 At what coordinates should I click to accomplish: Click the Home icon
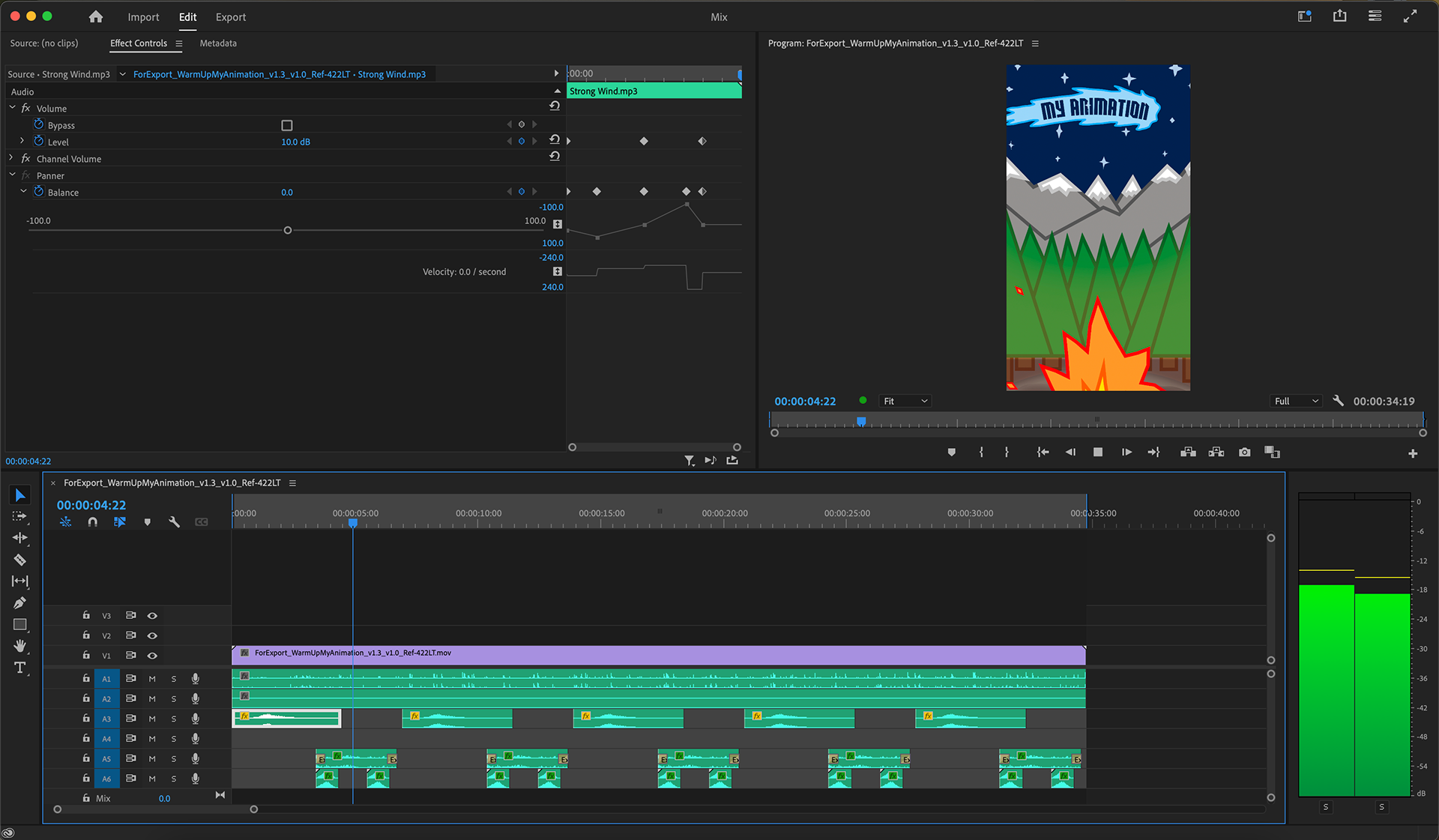click(x=96, y=16)
